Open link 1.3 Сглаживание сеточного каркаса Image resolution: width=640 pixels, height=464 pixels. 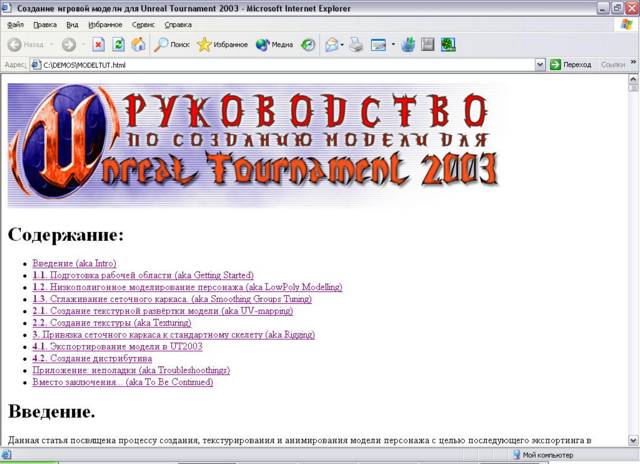(172, 299)
